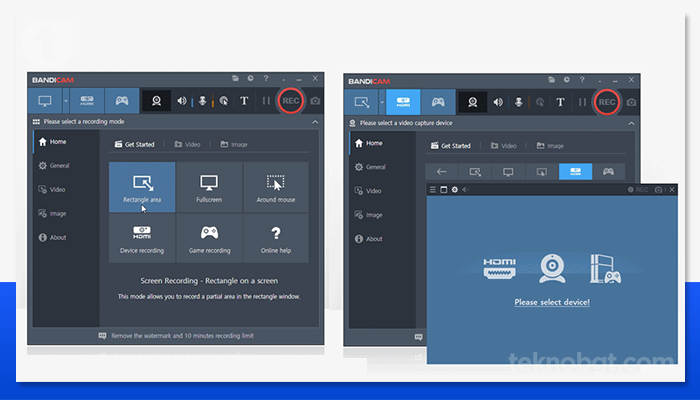Toggle speaker sound in right window toolbar
700x400 pixels.
pos(498,102)
